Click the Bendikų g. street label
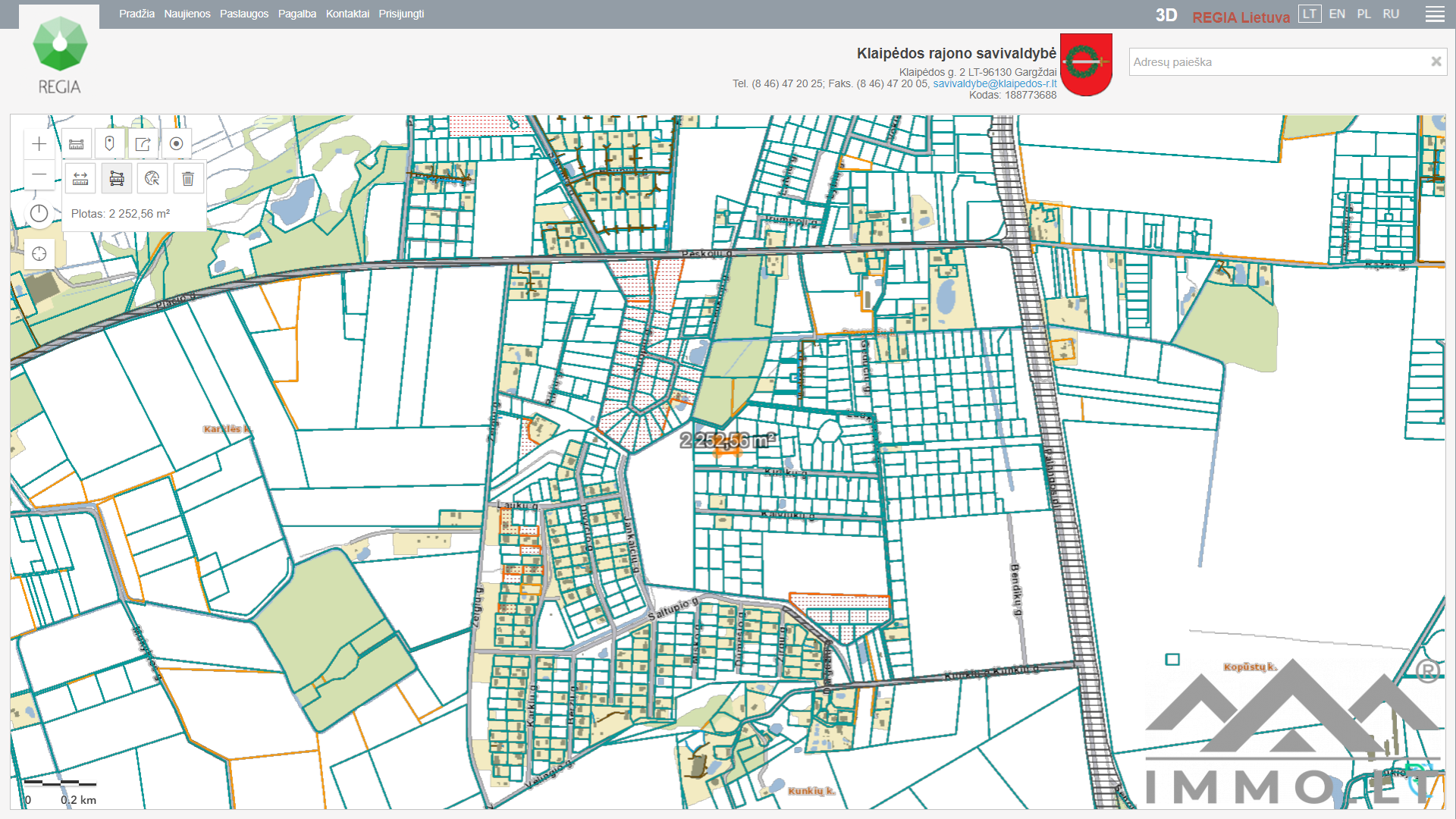Image resolution: width=1456 pixels, height=819 pixels. coord(1015,590)
